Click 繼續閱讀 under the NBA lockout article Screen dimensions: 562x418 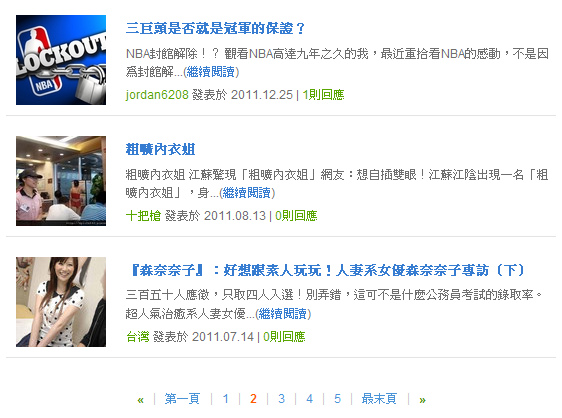click(x=211, y=72)
